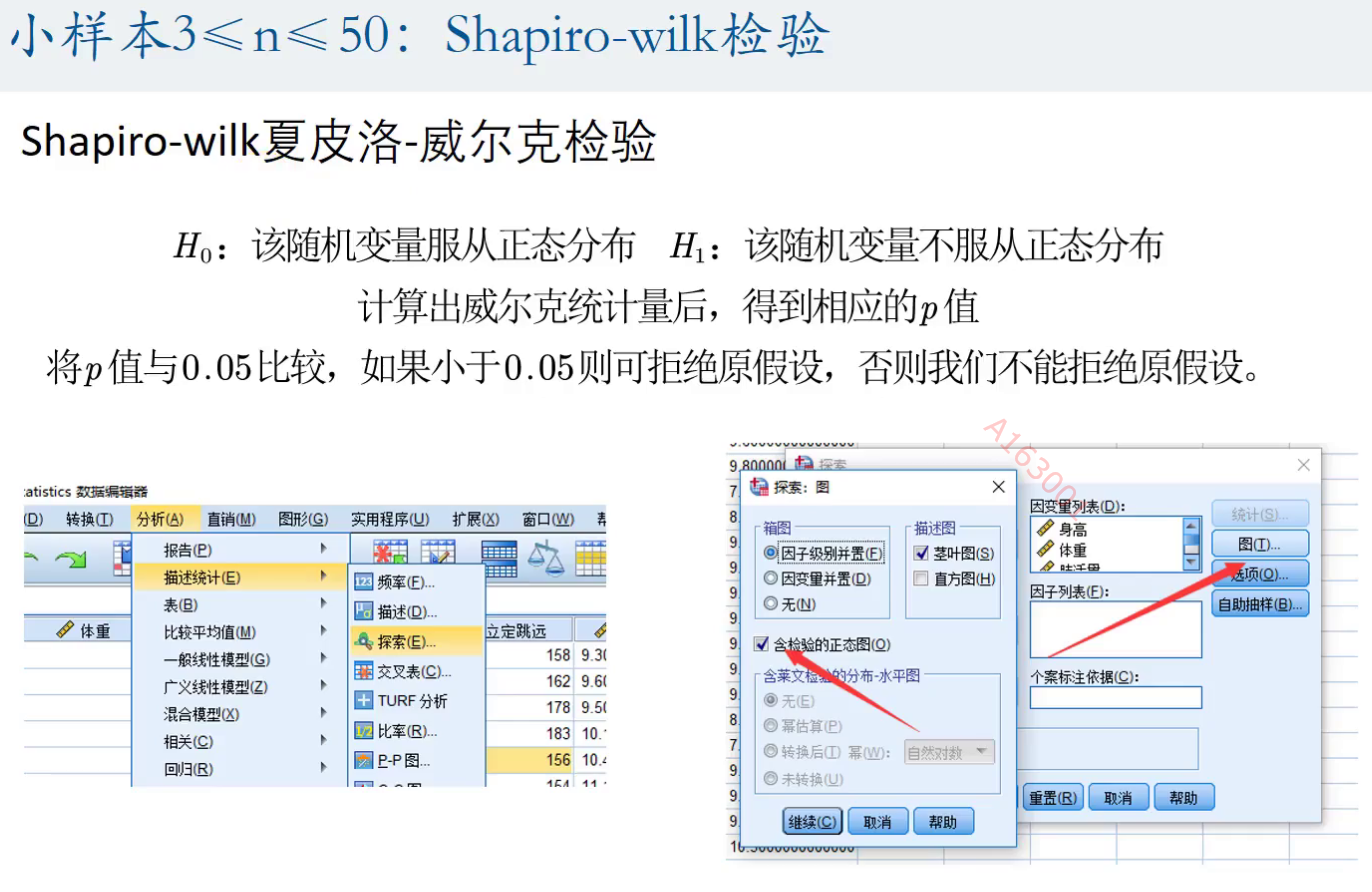Image resolution: width=1372 pixels, height=892 pixels.
Task: Click the 探索(E) explore icon in submenu
Action: tap(364, 641)
